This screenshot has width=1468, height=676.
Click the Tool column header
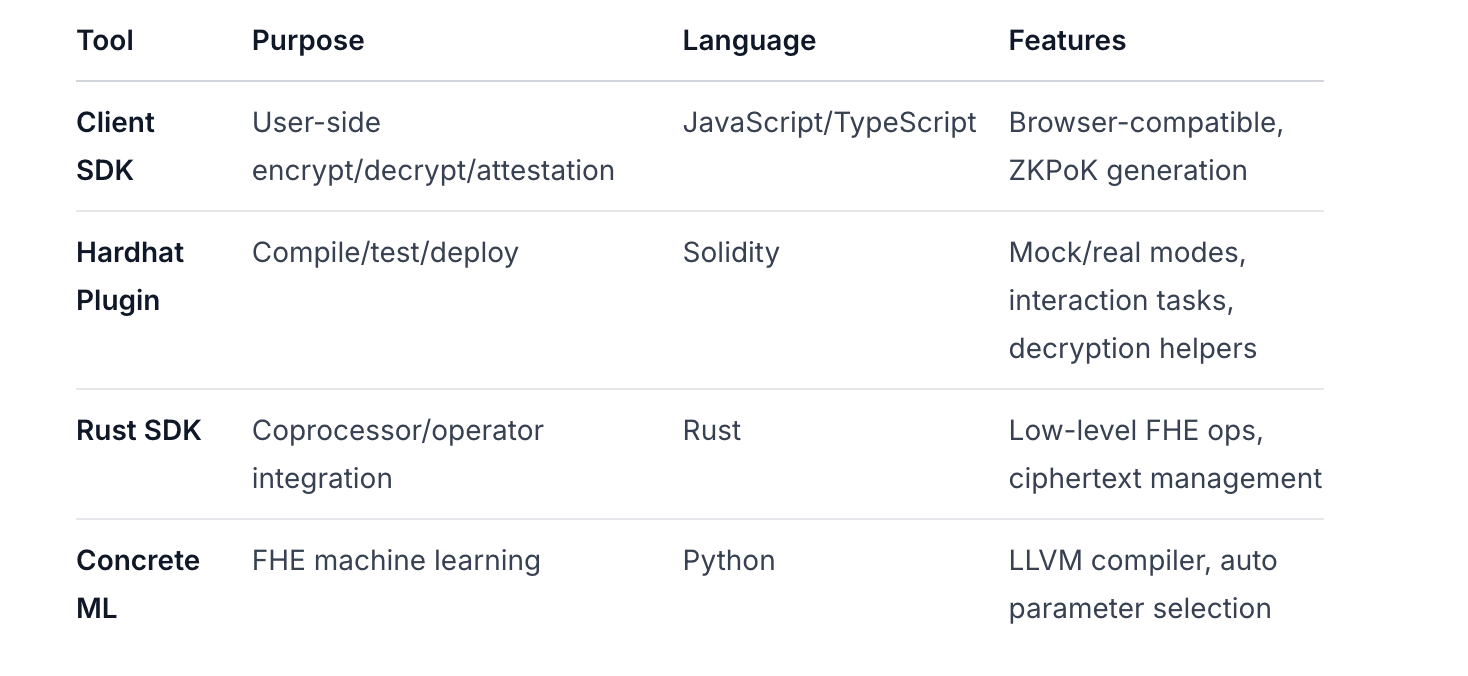click(x=105, y=41)
